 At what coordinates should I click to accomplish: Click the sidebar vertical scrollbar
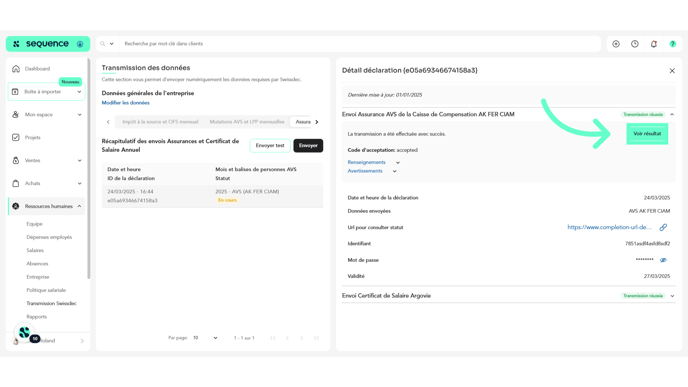[89, 169]
